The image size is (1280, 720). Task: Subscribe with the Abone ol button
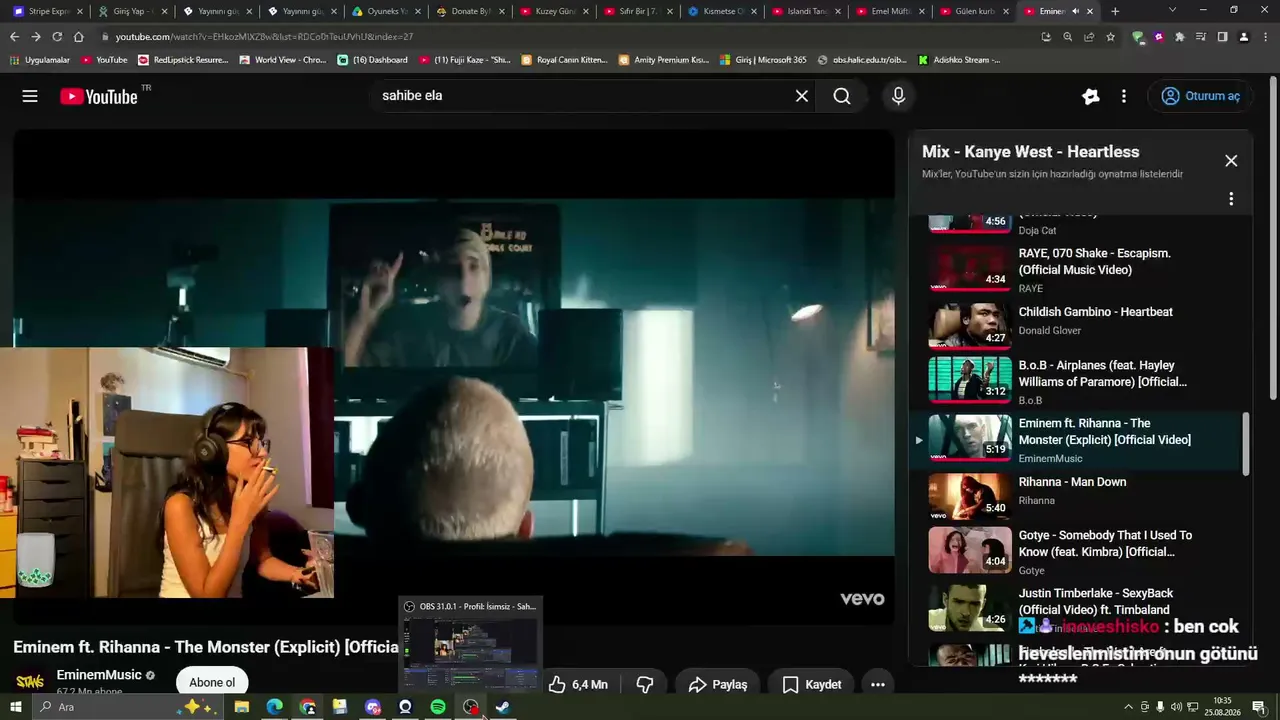(x=212, y=682)
